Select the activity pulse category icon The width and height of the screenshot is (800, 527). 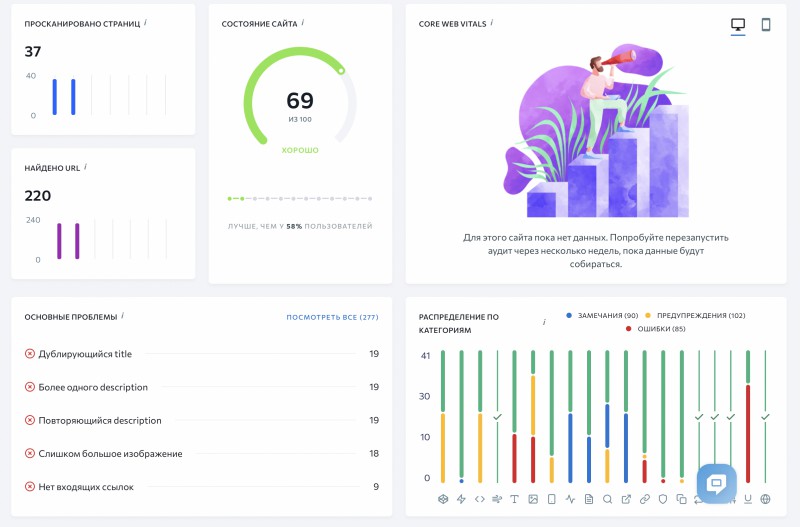coord(570,499)
